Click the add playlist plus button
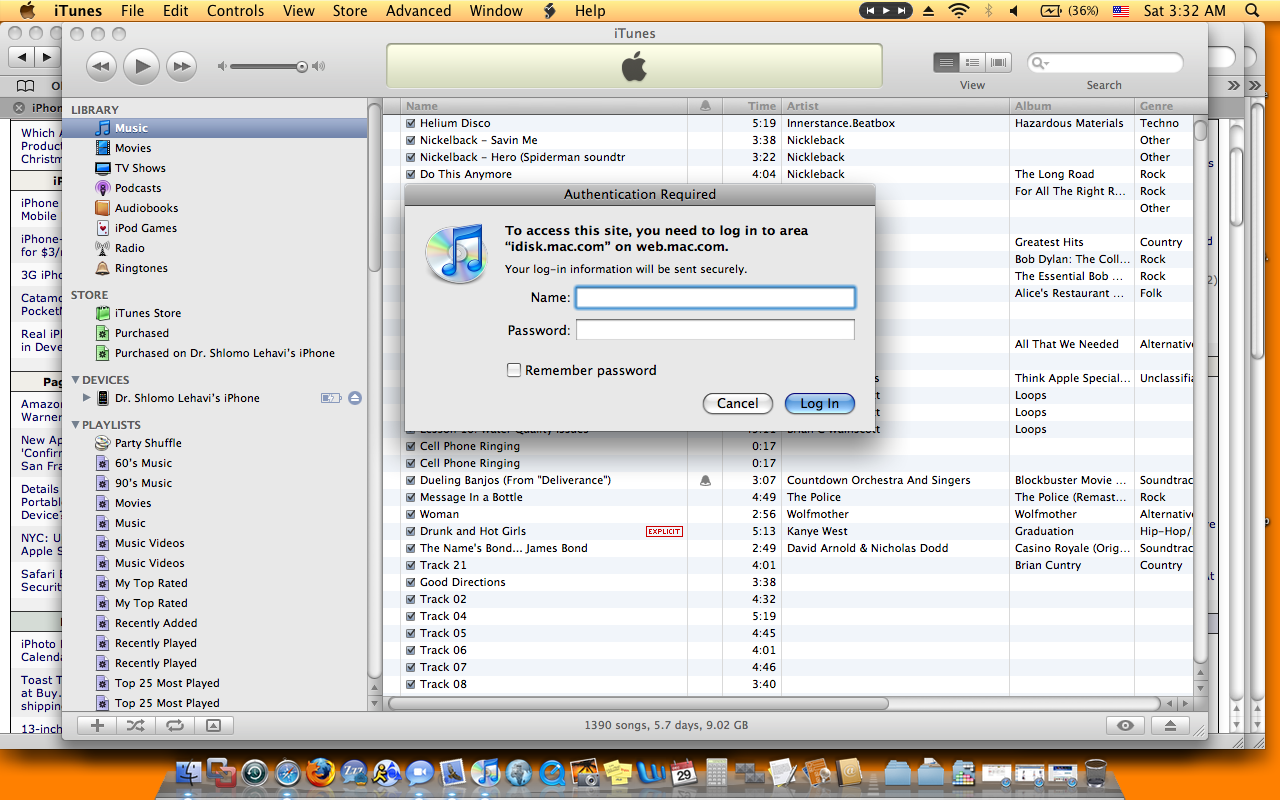 [97, 726]
